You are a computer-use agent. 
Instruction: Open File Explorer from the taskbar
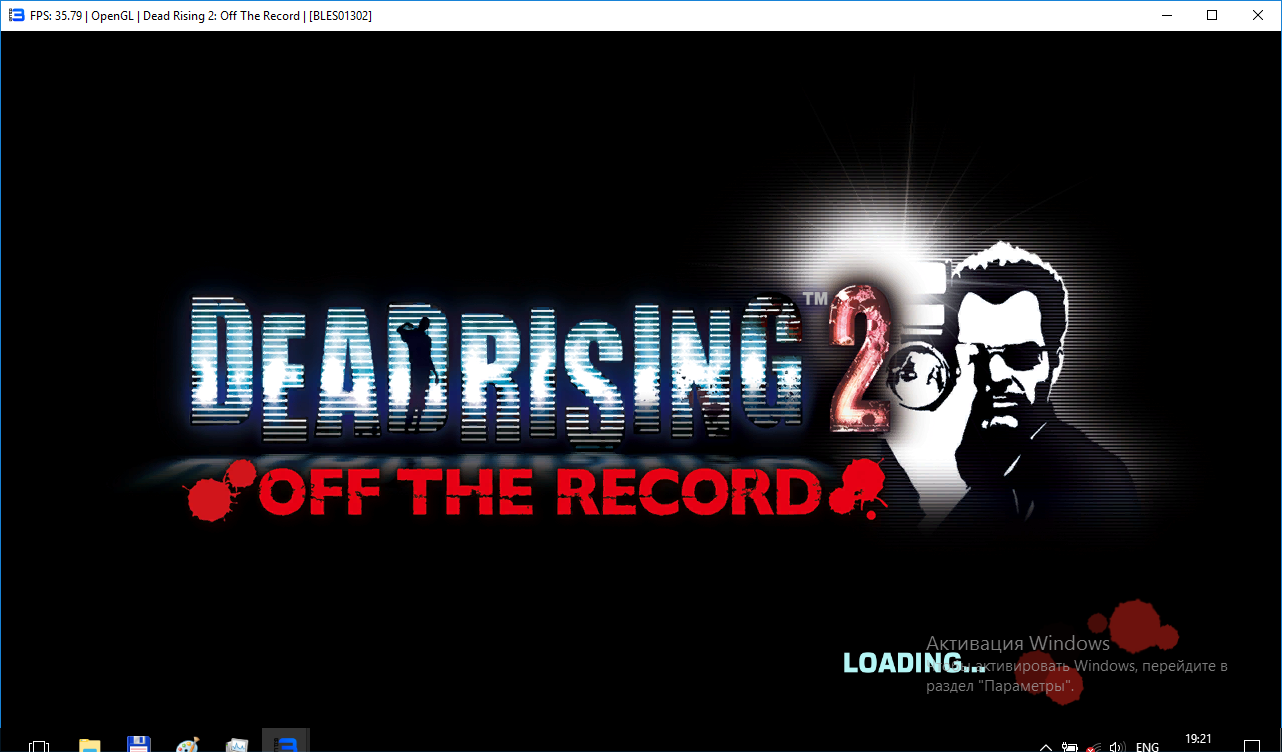(x=90, y=744)
